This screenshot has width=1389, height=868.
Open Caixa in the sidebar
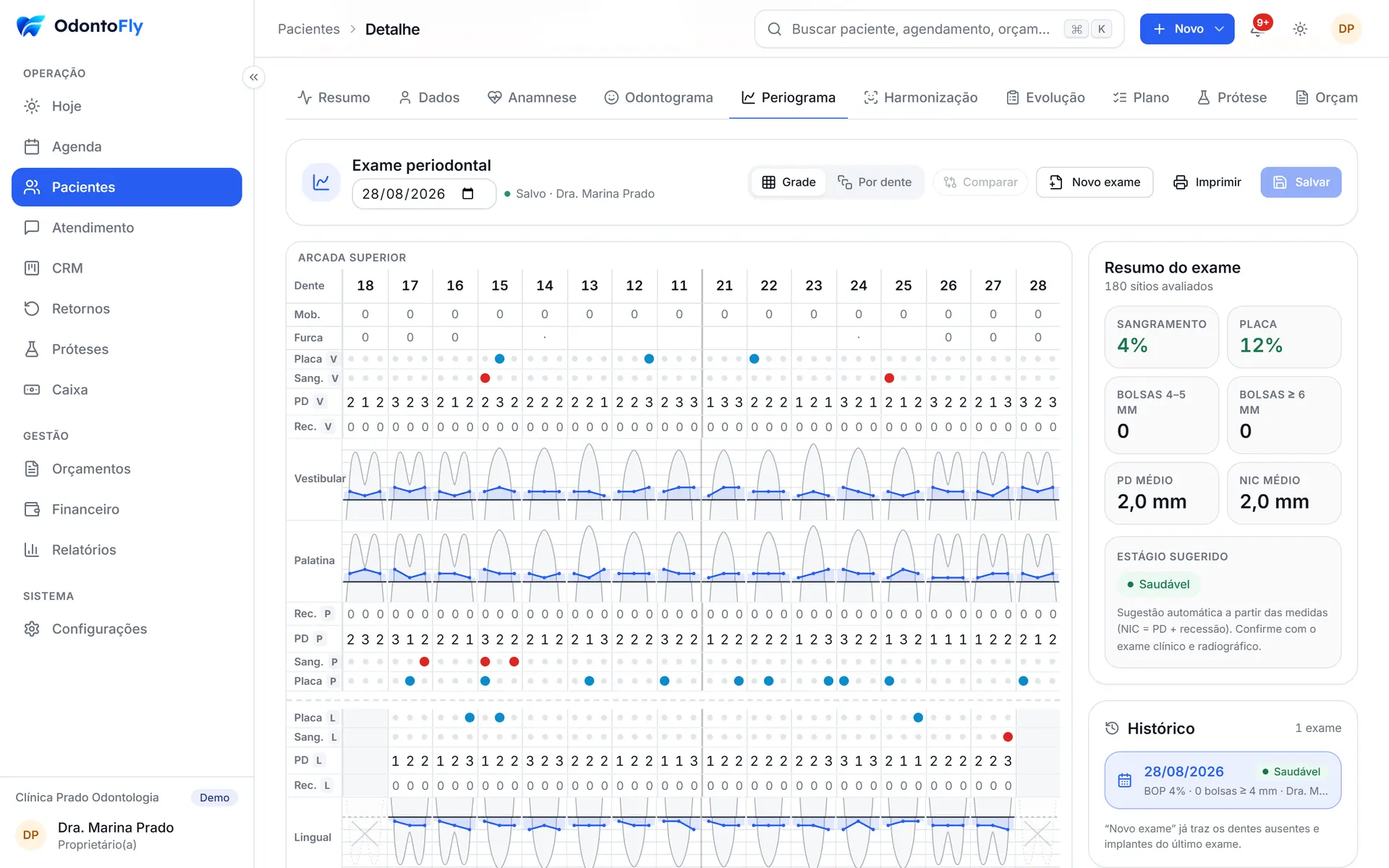(x=127, y=390)
